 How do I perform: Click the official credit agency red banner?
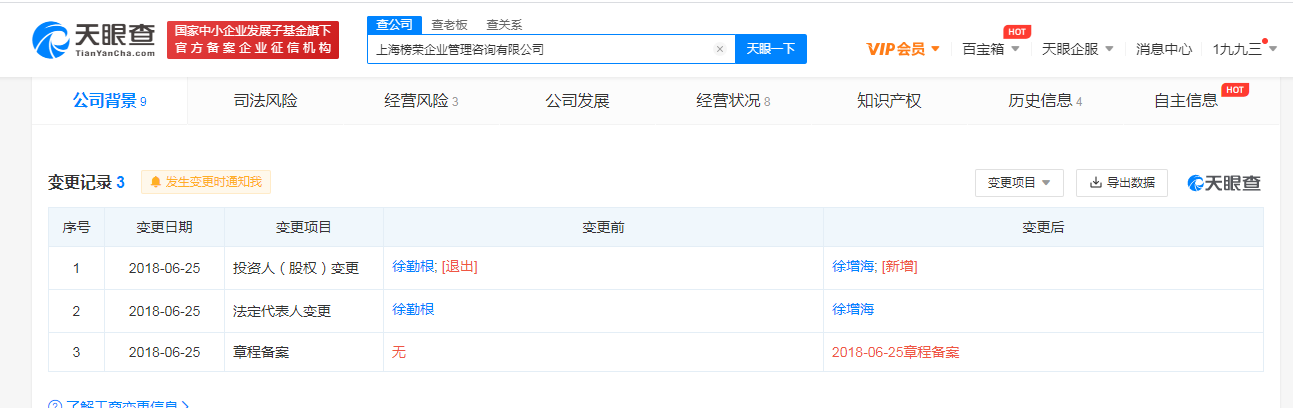pos(253,40)
